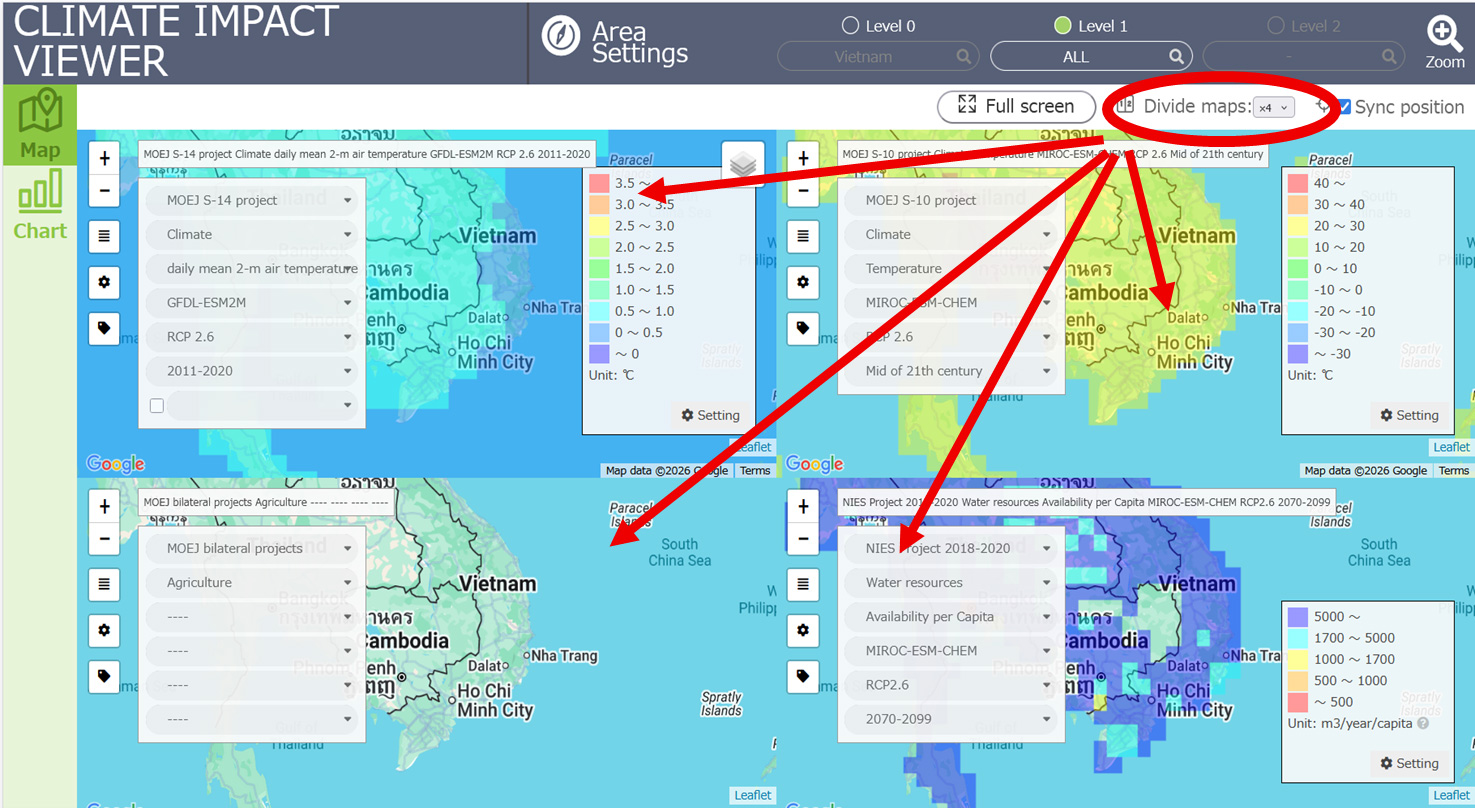Click the list icon on bottom-left map
This screenshot has width=1475, height=808.
tap(104, 584)
